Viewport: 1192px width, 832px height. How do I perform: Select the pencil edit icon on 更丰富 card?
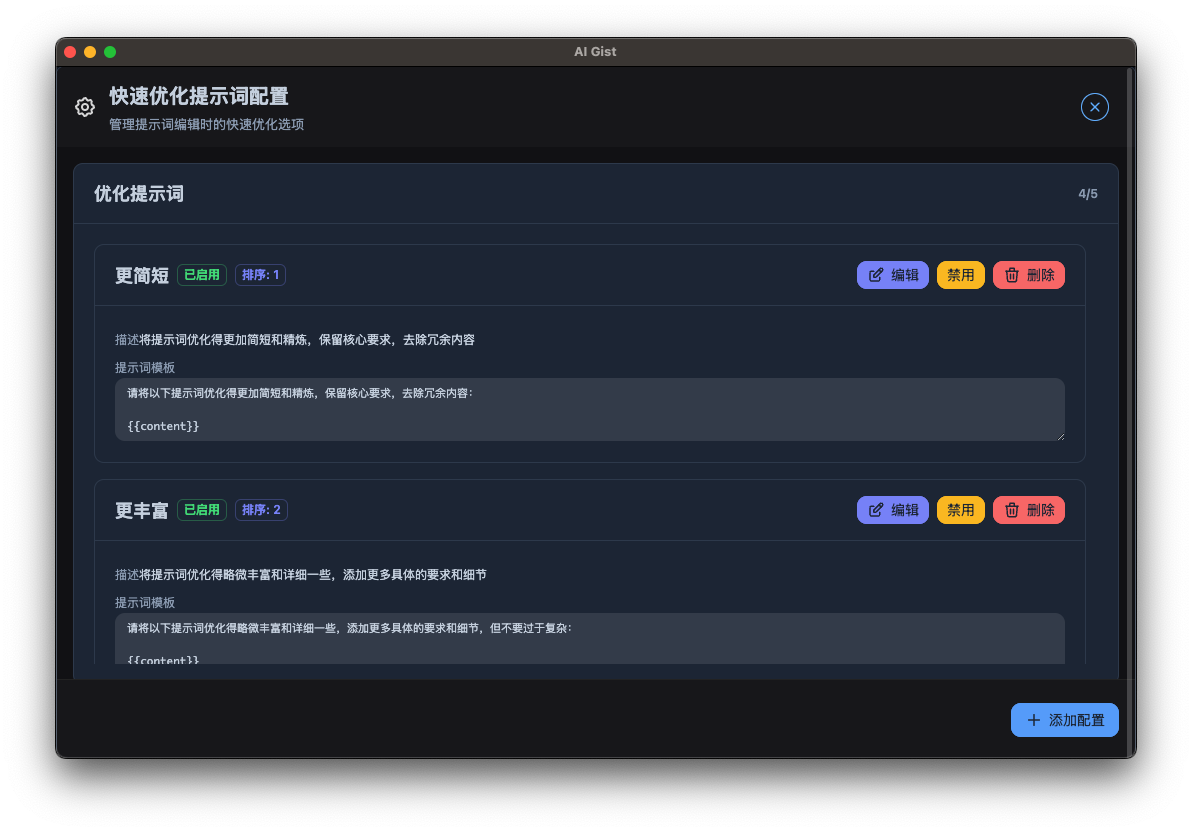pyautogui.click(x=877, y=509)
